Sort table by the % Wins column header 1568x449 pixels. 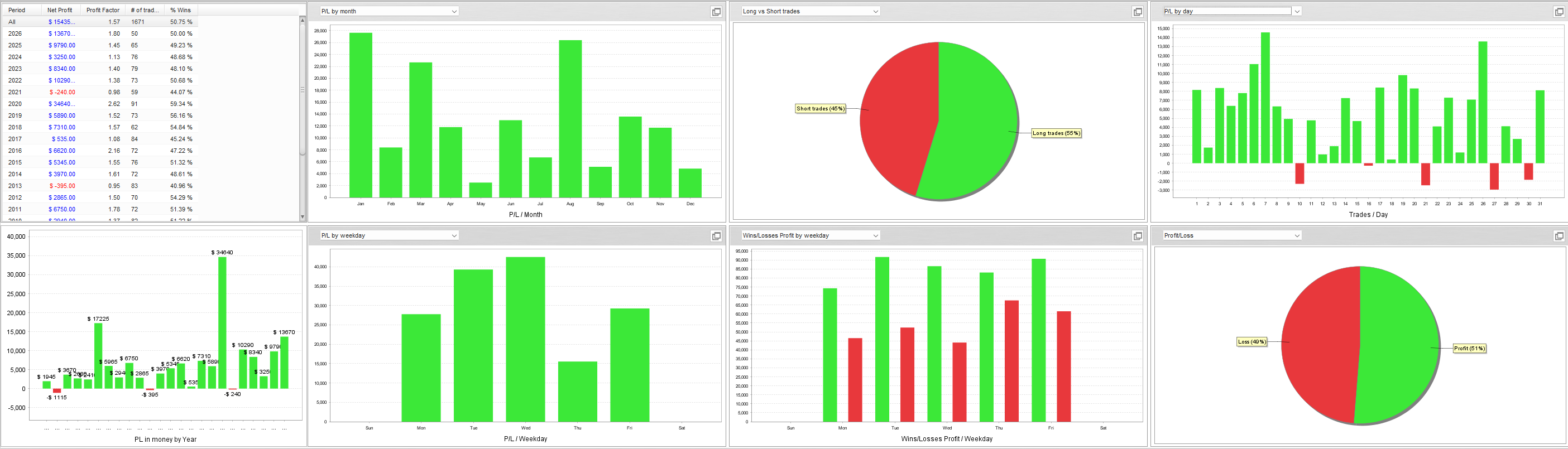click(181, 9)
